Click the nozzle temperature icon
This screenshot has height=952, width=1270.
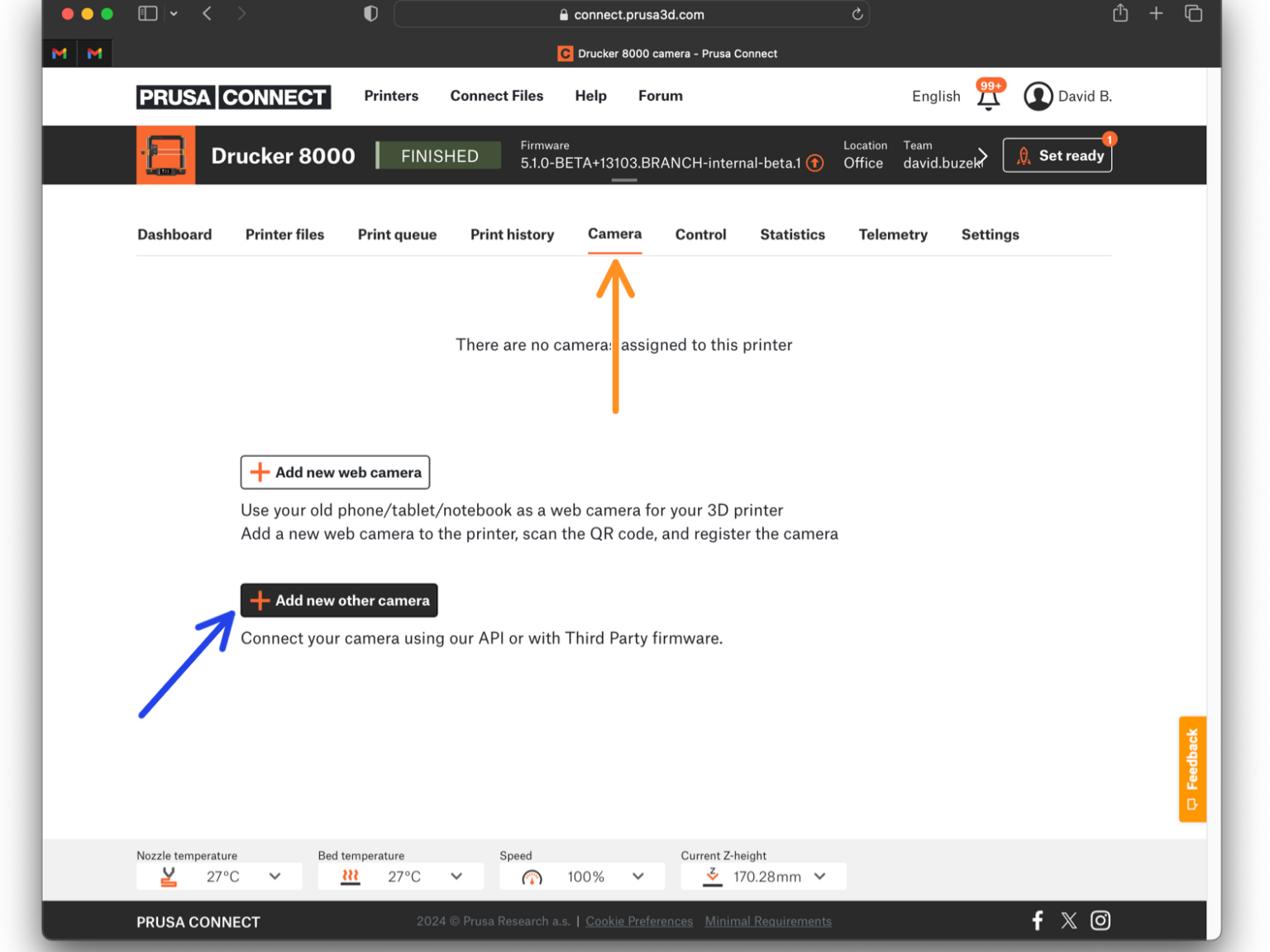click(168, 876)
